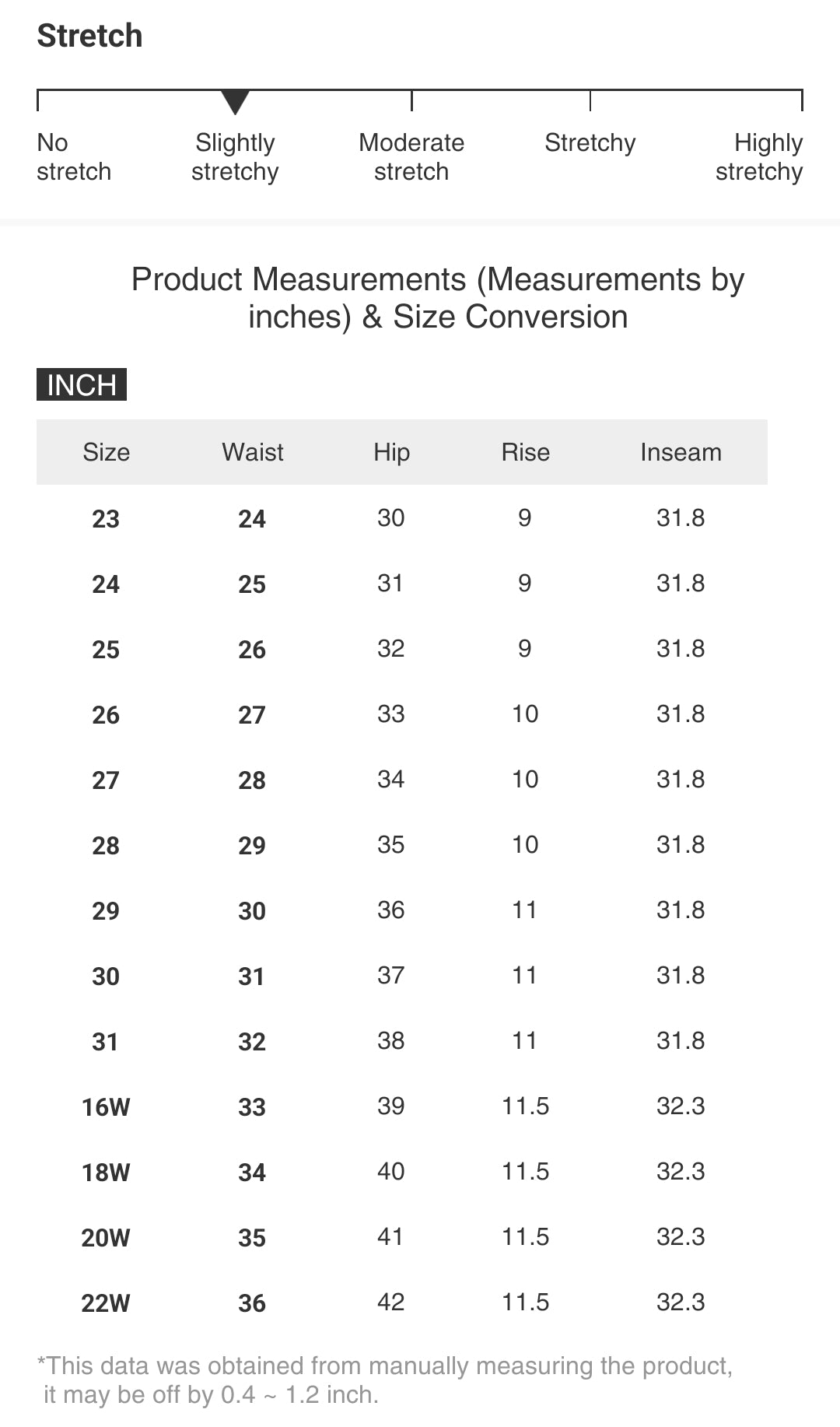Click the Product Measurements title text
840x1427 pixels.
pyautogui.click(x=438, y=298)
